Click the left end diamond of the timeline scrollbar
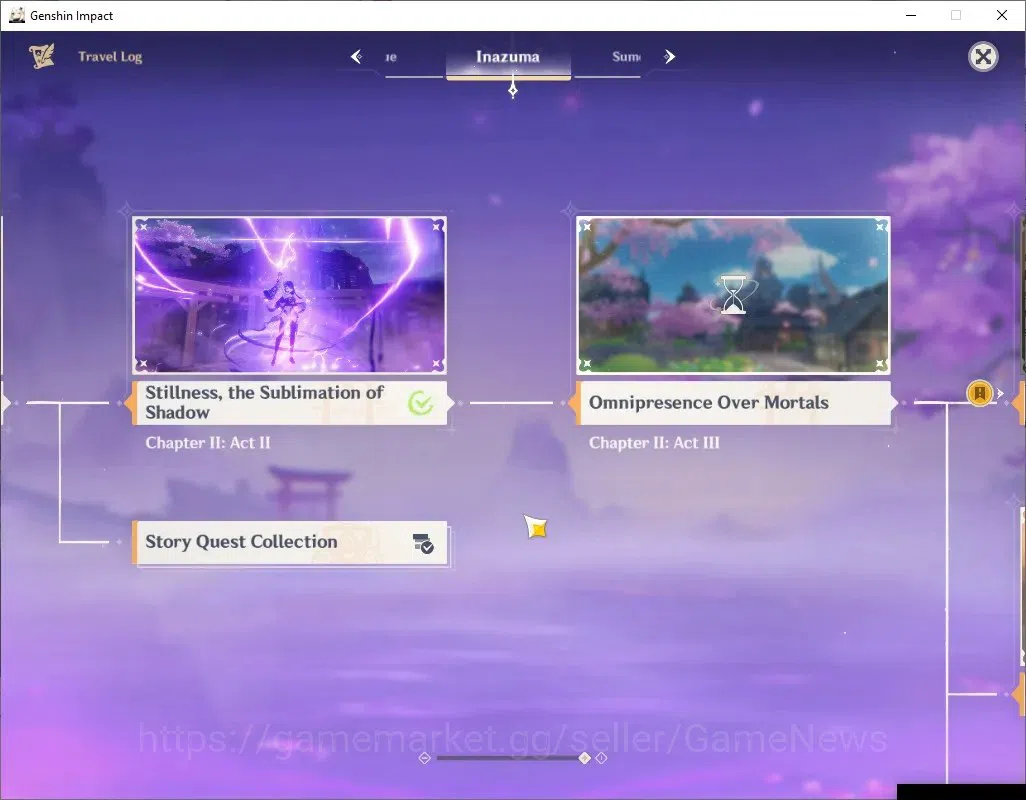 [425, 758]
